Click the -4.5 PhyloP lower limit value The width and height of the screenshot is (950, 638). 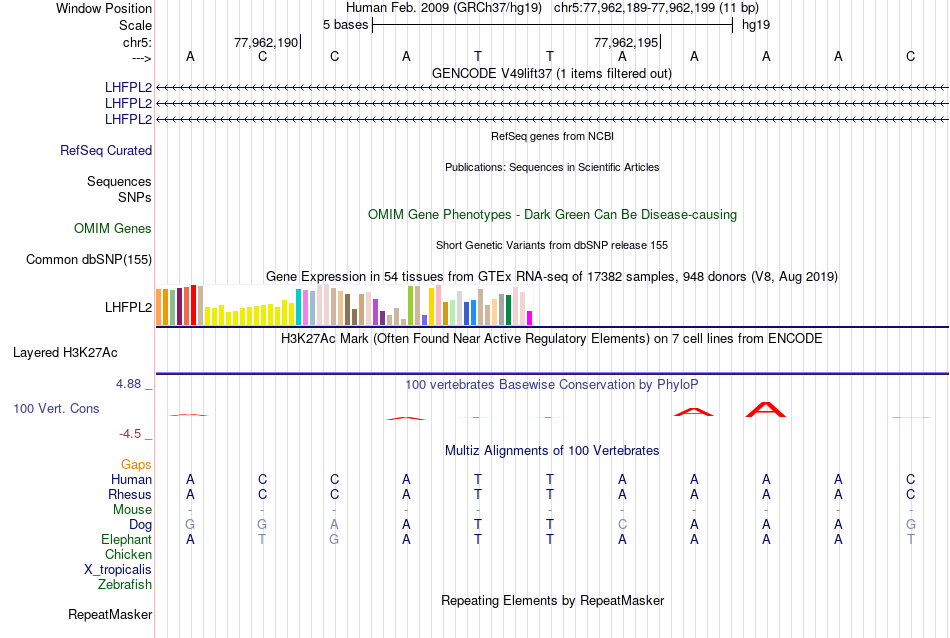(x=130, y=434)
